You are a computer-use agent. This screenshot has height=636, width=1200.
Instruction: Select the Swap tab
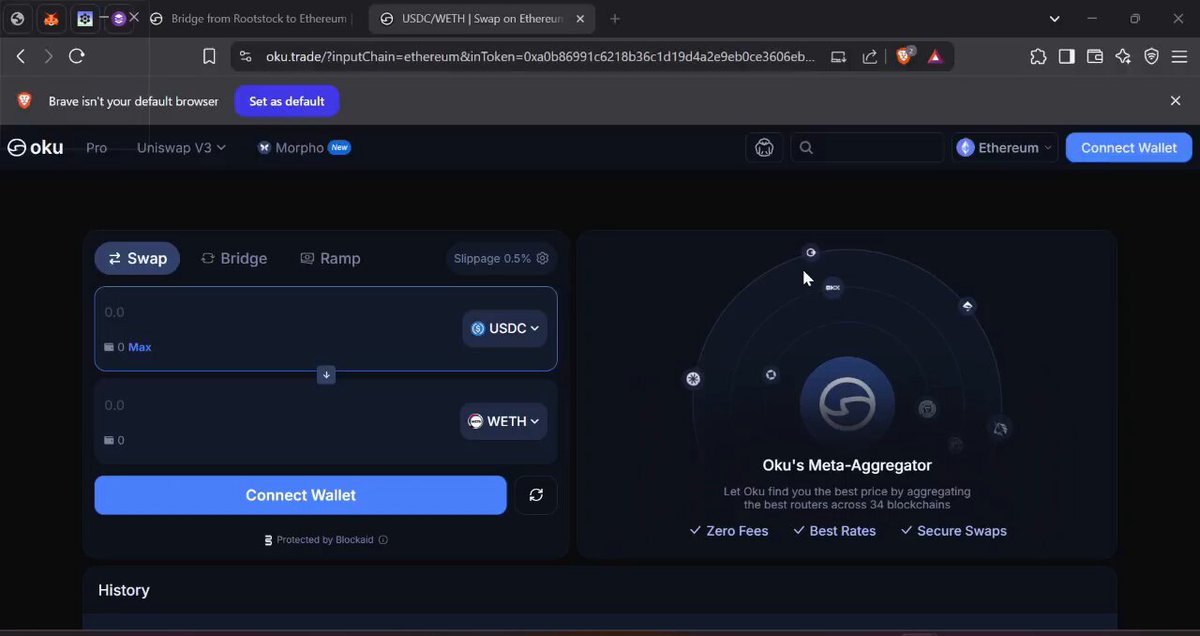click(x=138, y=258)
